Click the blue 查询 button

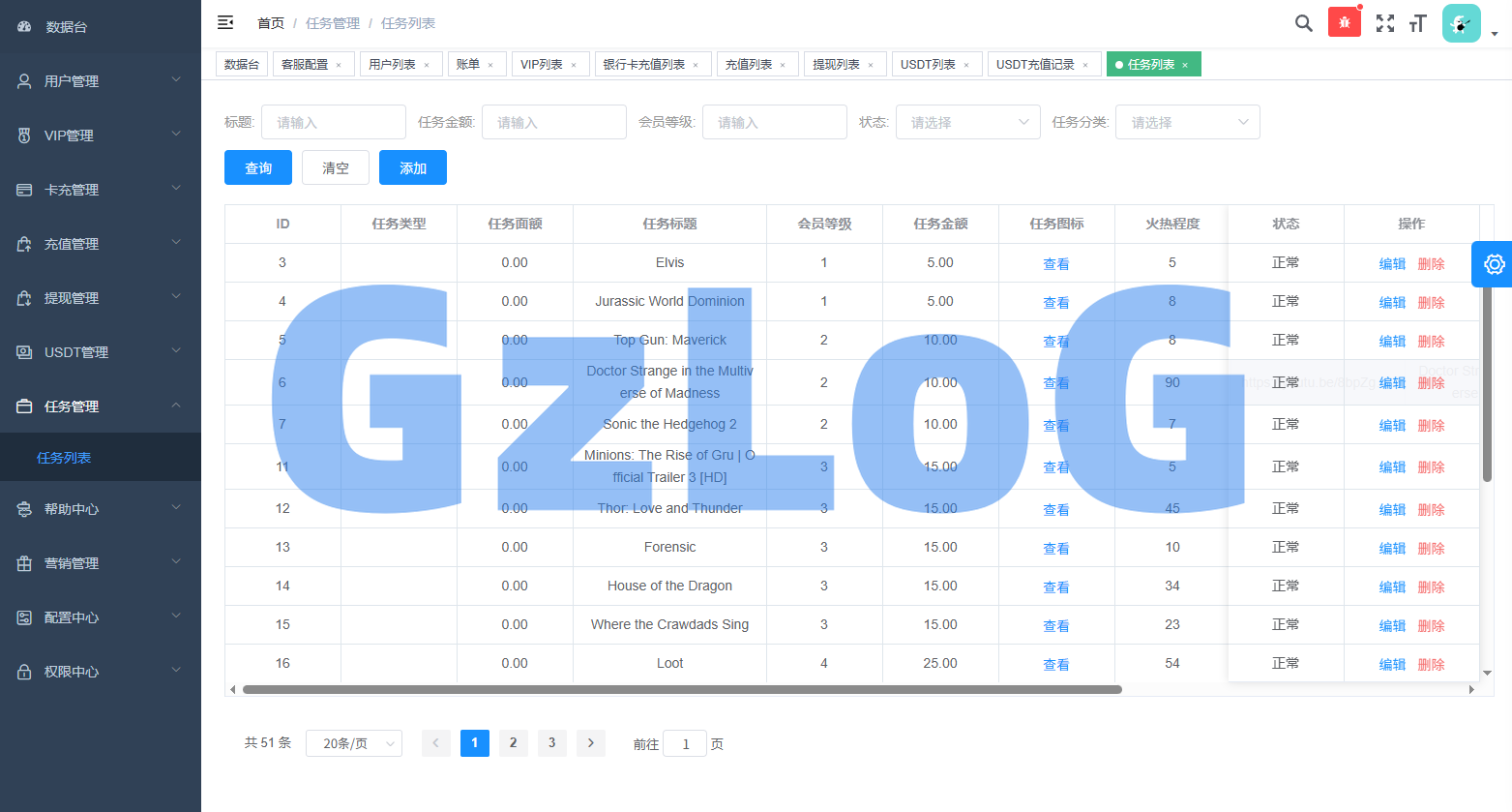(x=258, y=167)
